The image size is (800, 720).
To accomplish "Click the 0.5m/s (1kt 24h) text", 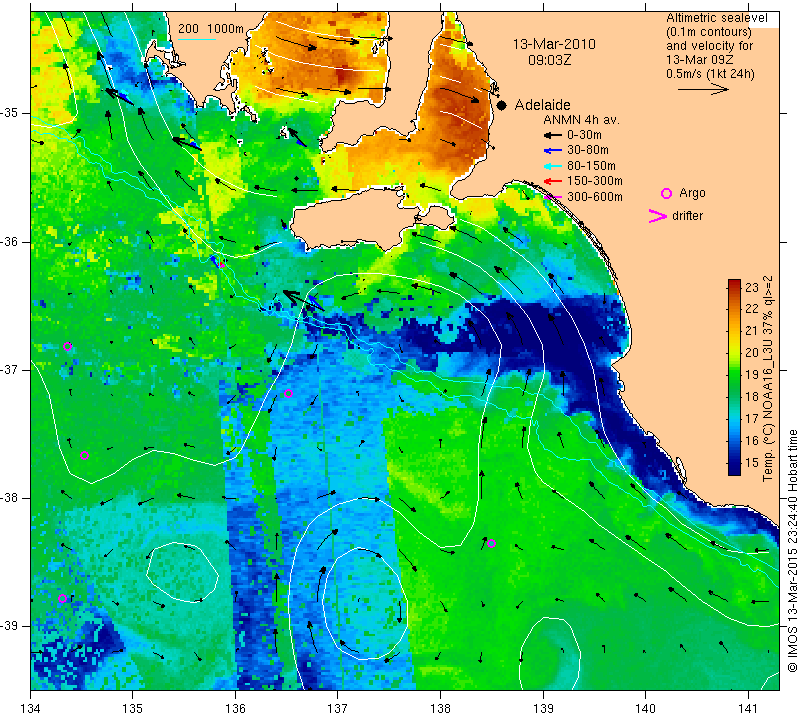I will pos(710,74).
